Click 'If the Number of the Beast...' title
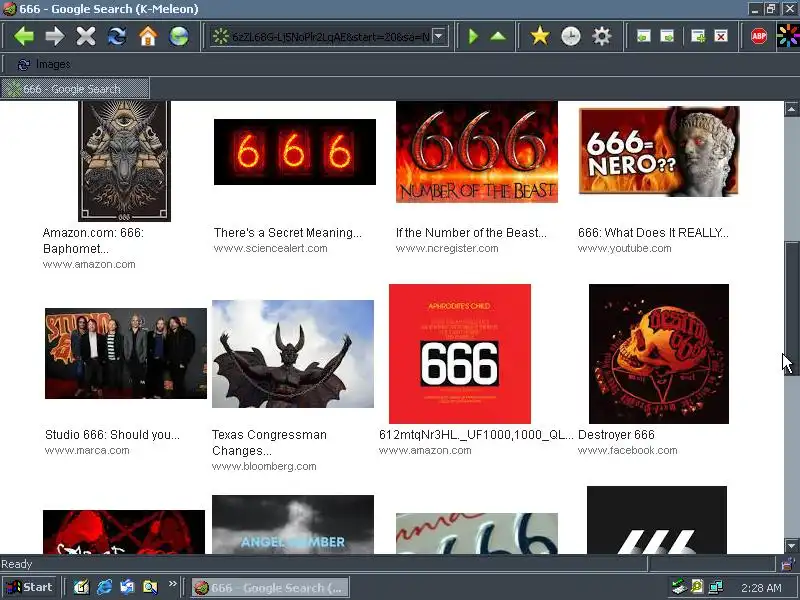The height and width of the screenshot is (600, 800). (471, 233)
